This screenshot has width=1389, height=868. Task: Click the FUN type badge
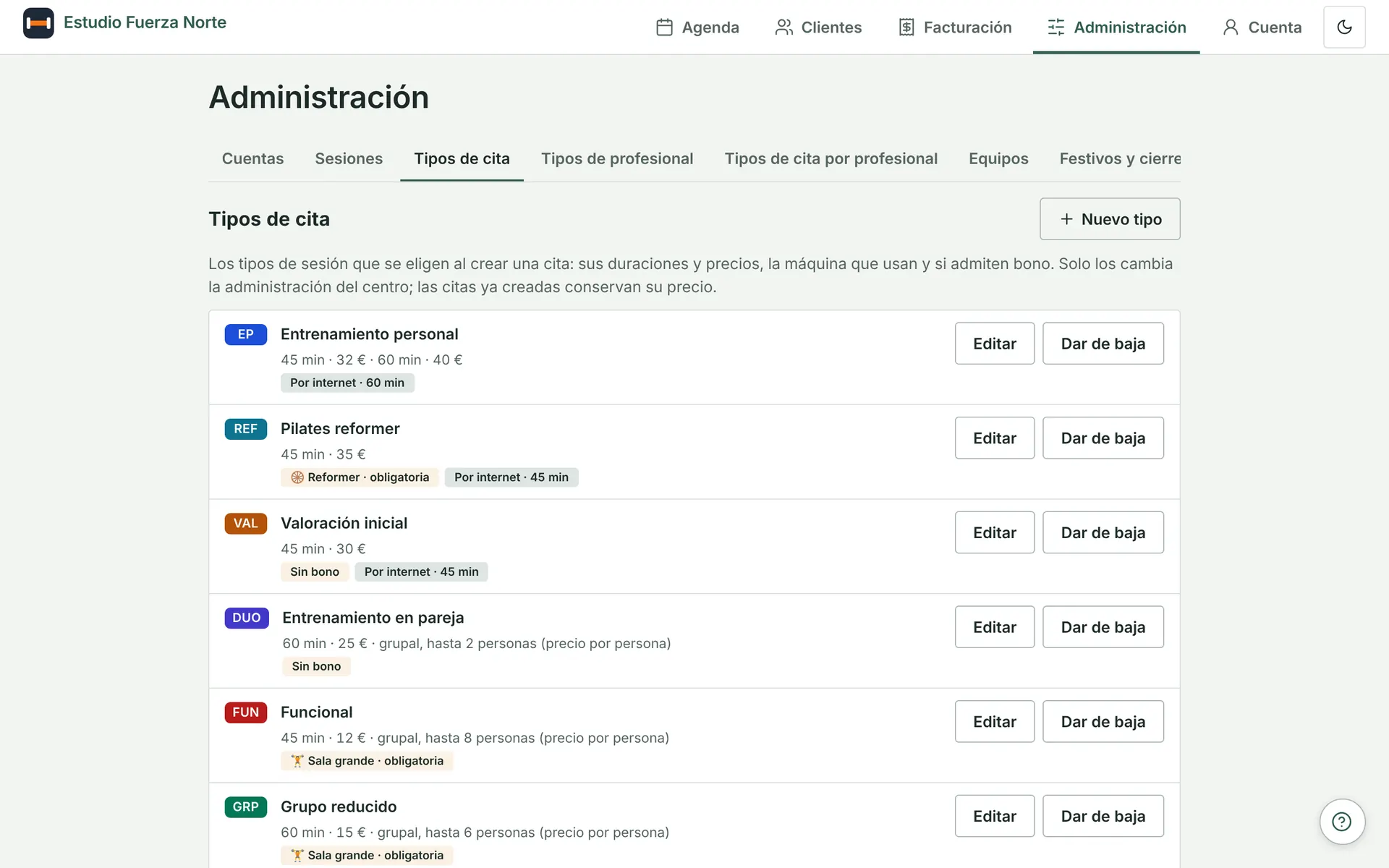246,712
